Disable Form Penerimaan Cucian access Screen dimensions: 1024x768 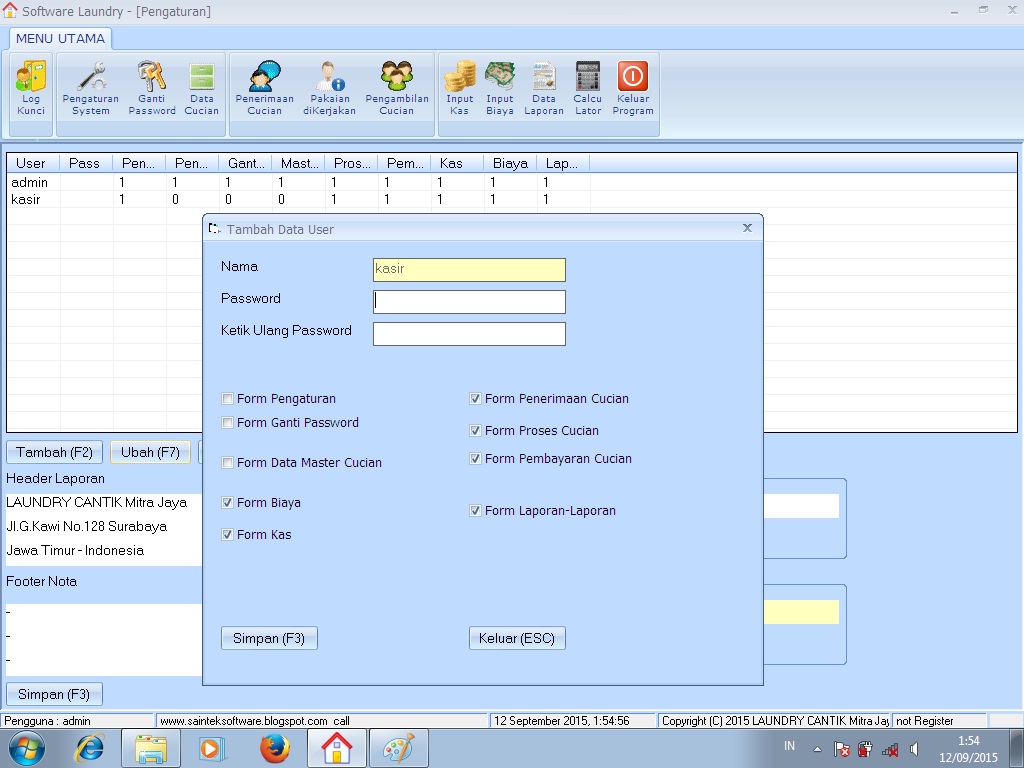coord(475,398)
